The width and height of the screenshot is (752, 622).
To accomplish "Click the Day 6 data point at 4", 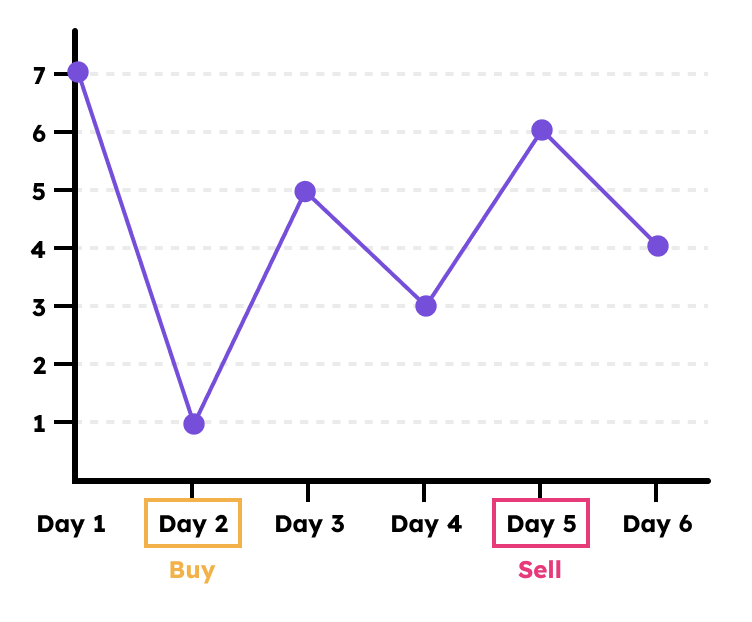I will click(x=657, y=246).
